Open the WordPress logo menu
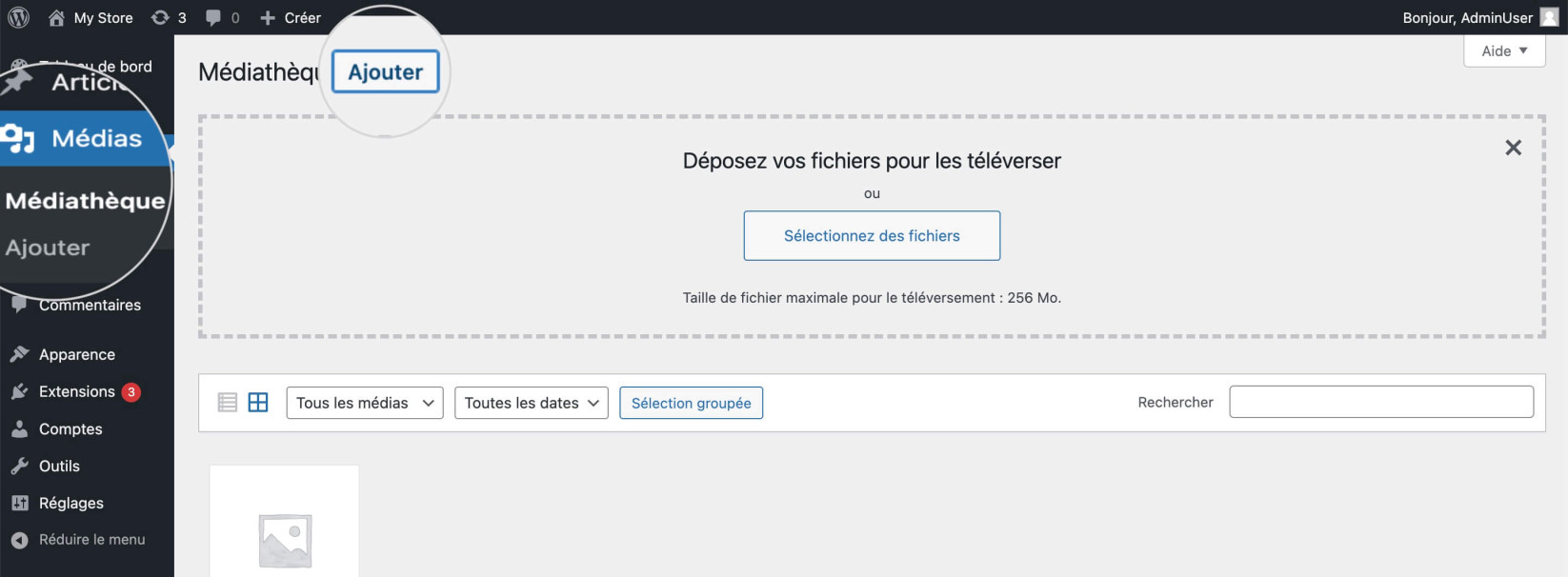1568x577 pixels. point(18,17)
